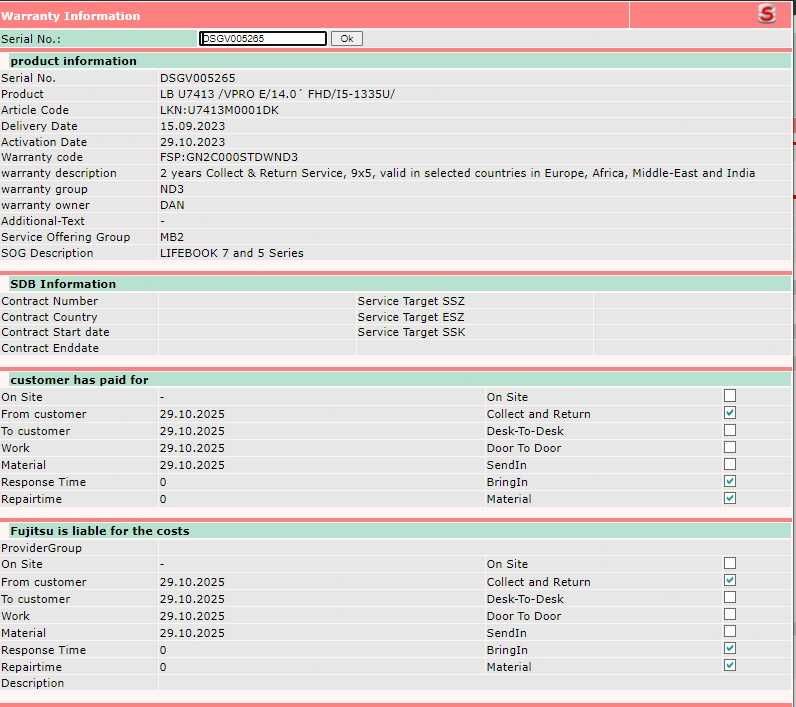Click the Service Target ESZ label
796x707 pixels.
(411, 317)
